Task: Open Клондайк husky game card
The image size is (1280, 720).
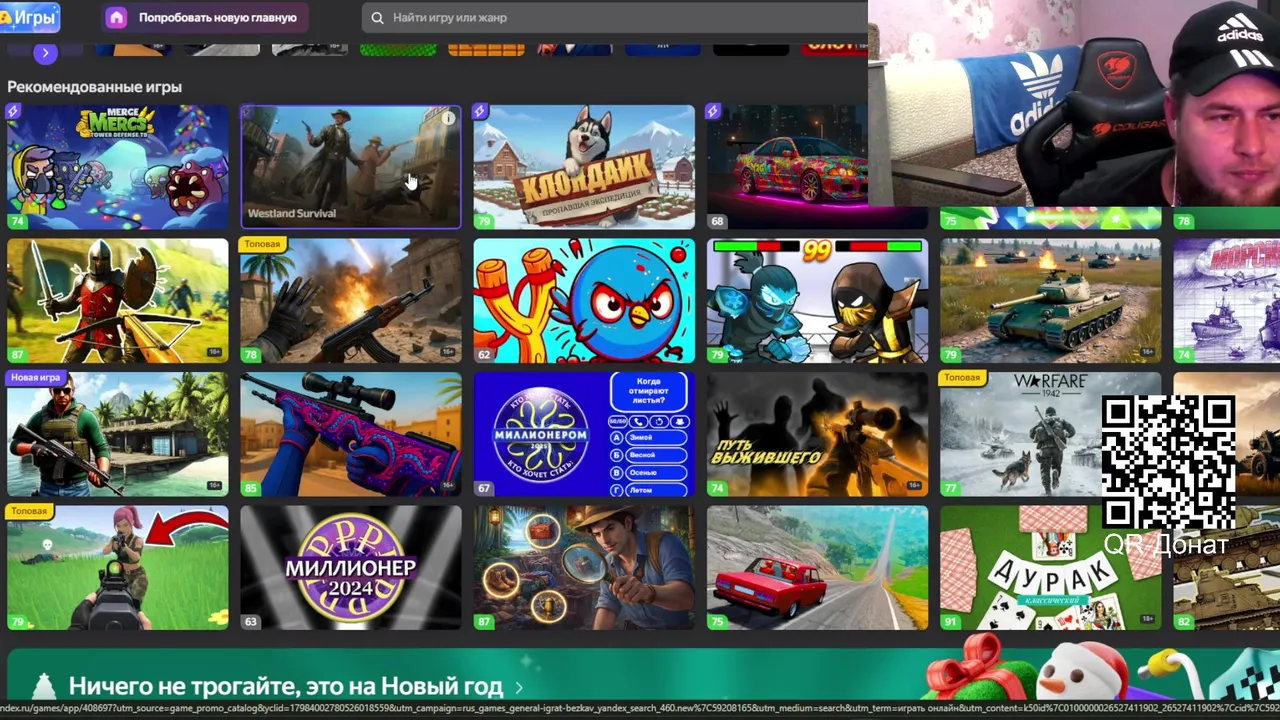Action: [584, 167]
